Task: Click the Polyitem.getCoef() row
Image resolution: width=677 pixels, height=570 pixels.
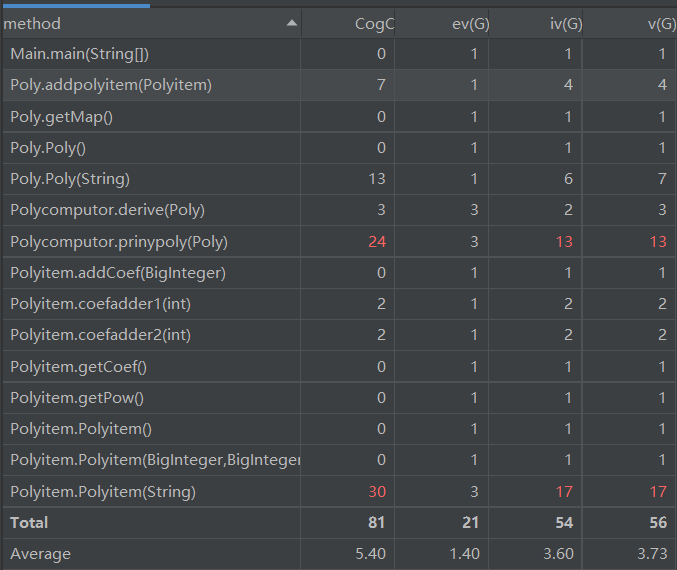Action: coord(78,367)
